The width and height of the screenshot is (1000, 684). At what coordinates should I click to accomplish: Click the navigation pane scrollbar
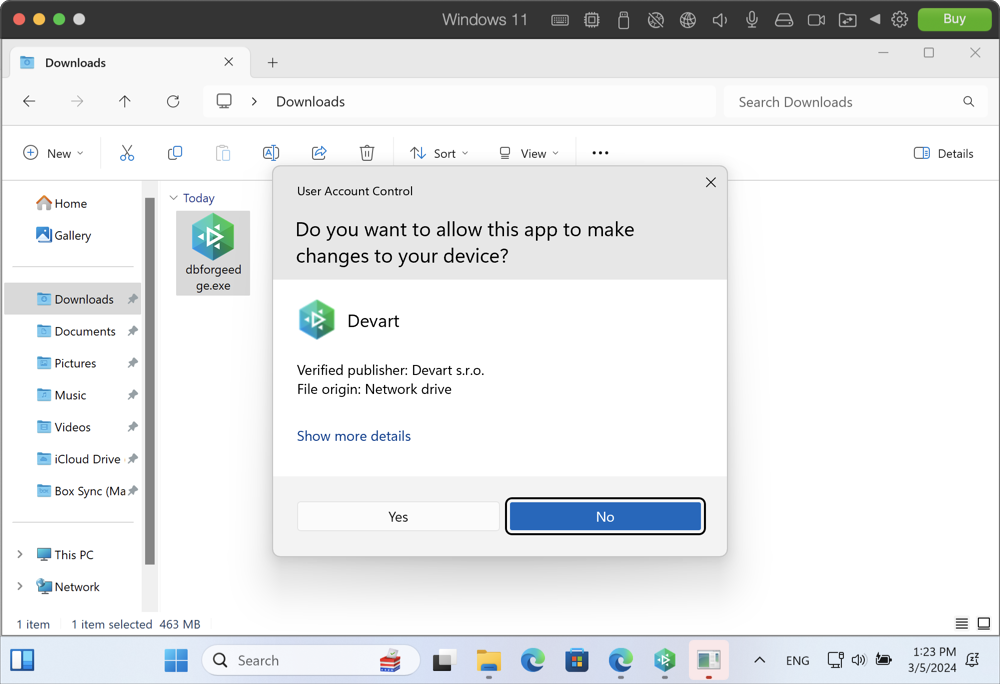pyautogui.click(x=150, y=381)
